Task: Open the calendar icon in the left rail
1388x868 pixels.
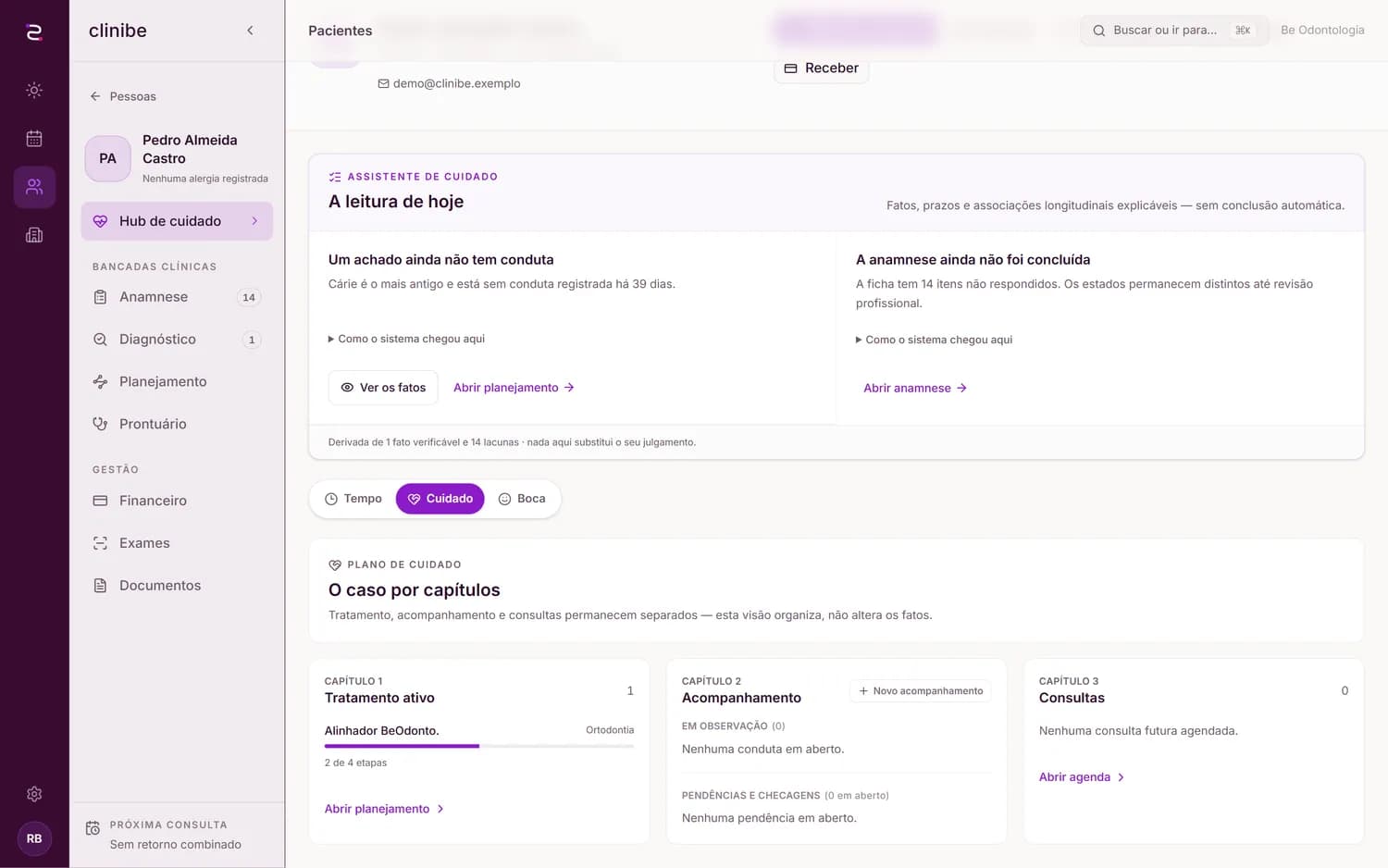Action: [x=34, y=139]
